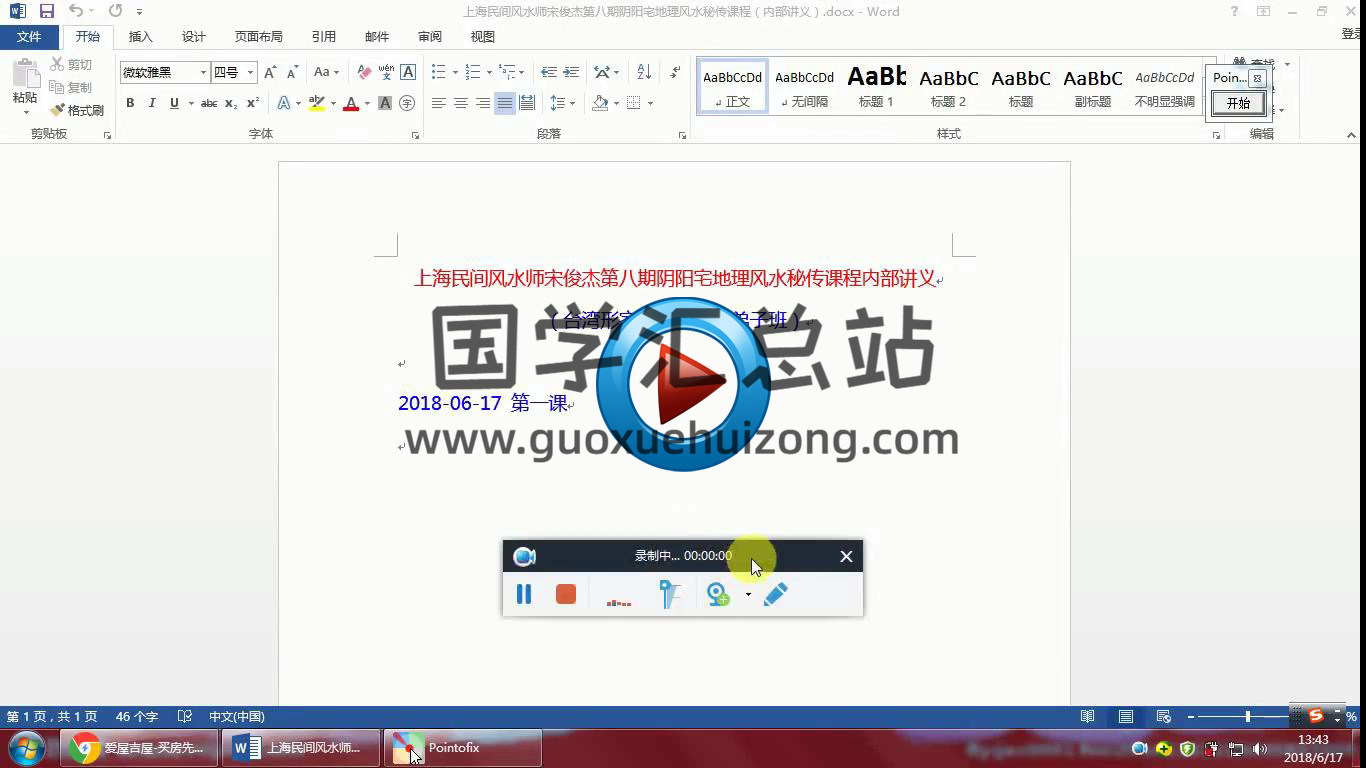This screenshot has height=768, width=1366.
Task: Switch to the 设计 (Design) tab
Action: 194,37
